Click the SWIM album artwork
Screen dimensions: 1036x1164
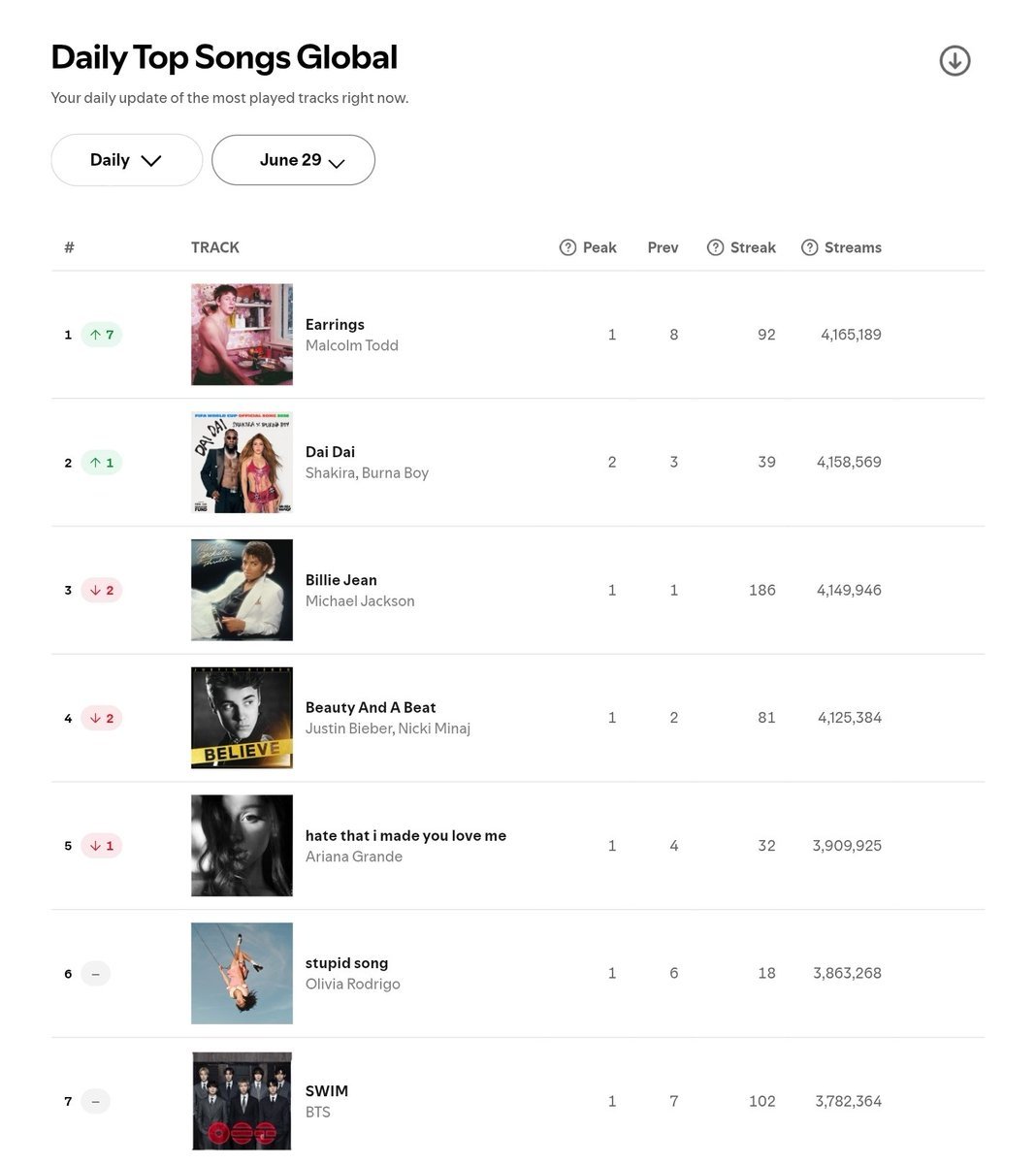tap(243, 1101)
